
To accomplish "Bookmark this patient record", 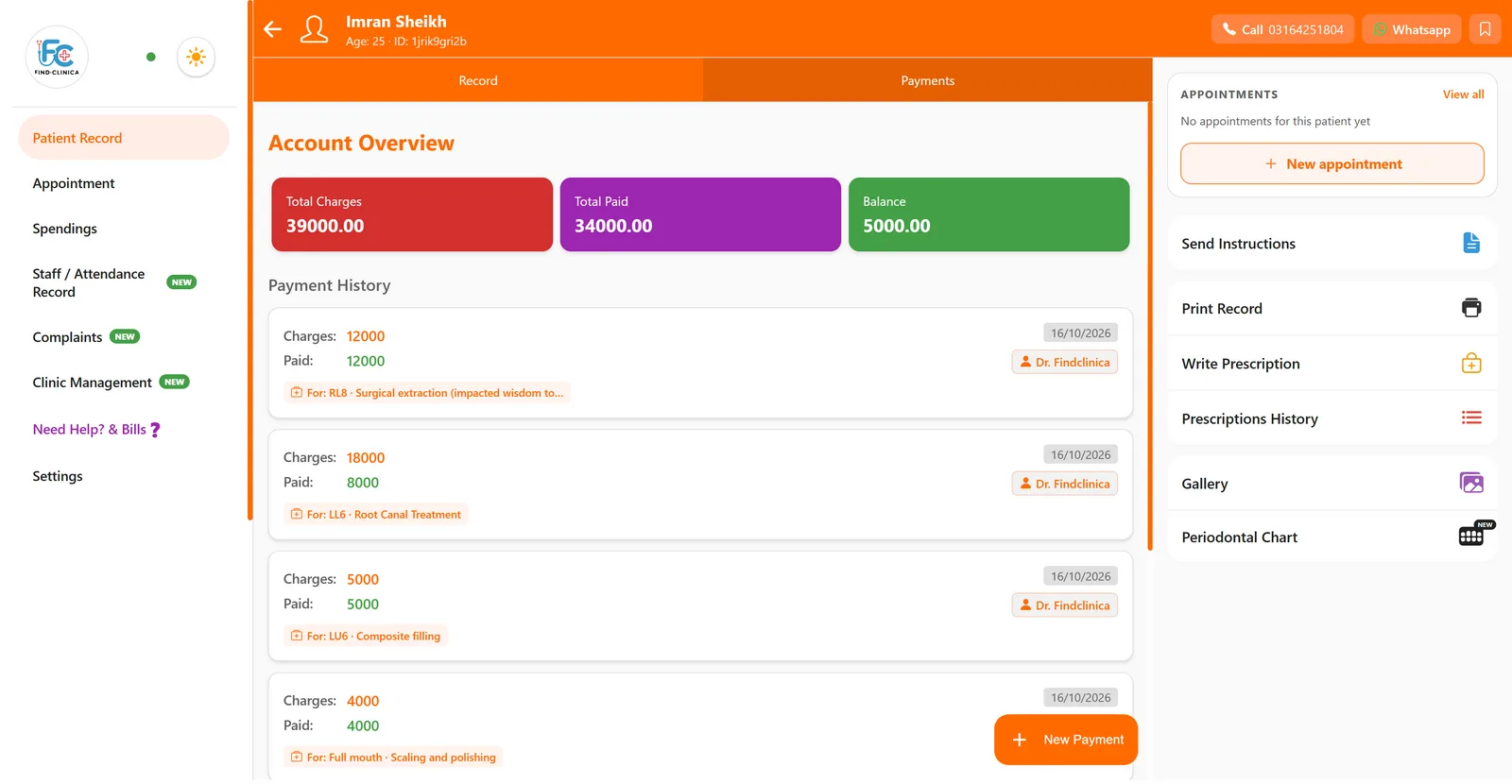I will [x=1485, y=29].
